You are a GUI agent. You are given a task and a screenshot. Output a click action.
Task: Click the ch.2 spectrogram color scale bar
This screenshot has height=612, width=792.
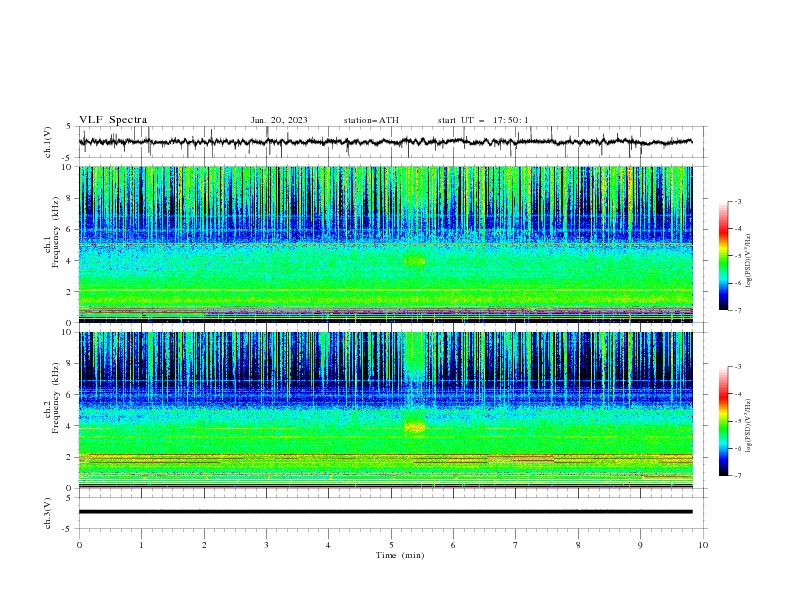pyautogui.click(x=723, y=421)
